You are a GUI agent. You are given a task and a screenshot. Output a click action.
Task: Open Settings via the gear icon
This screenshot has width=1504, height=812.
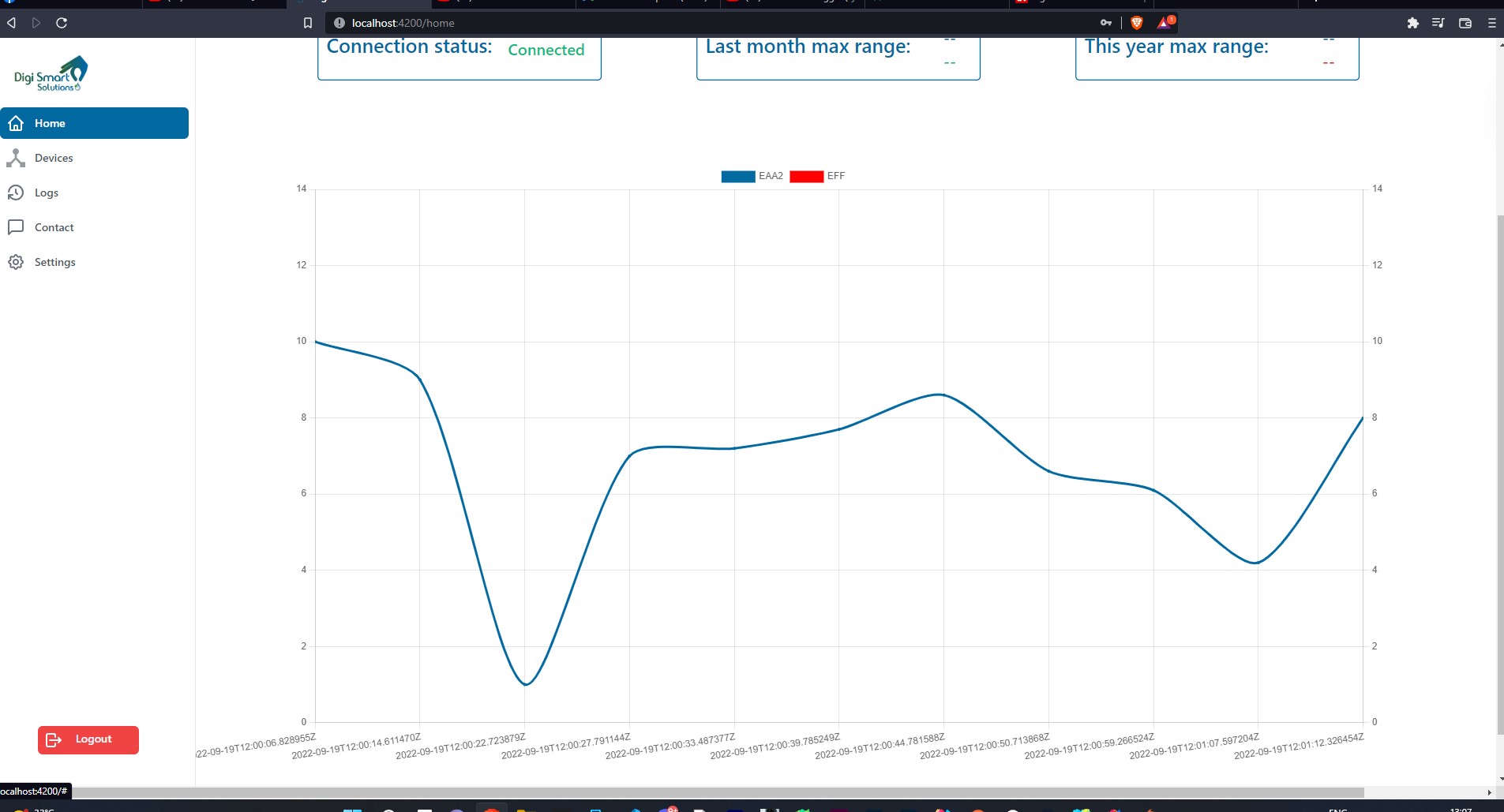pyautogui.click(x=16, y=261)
